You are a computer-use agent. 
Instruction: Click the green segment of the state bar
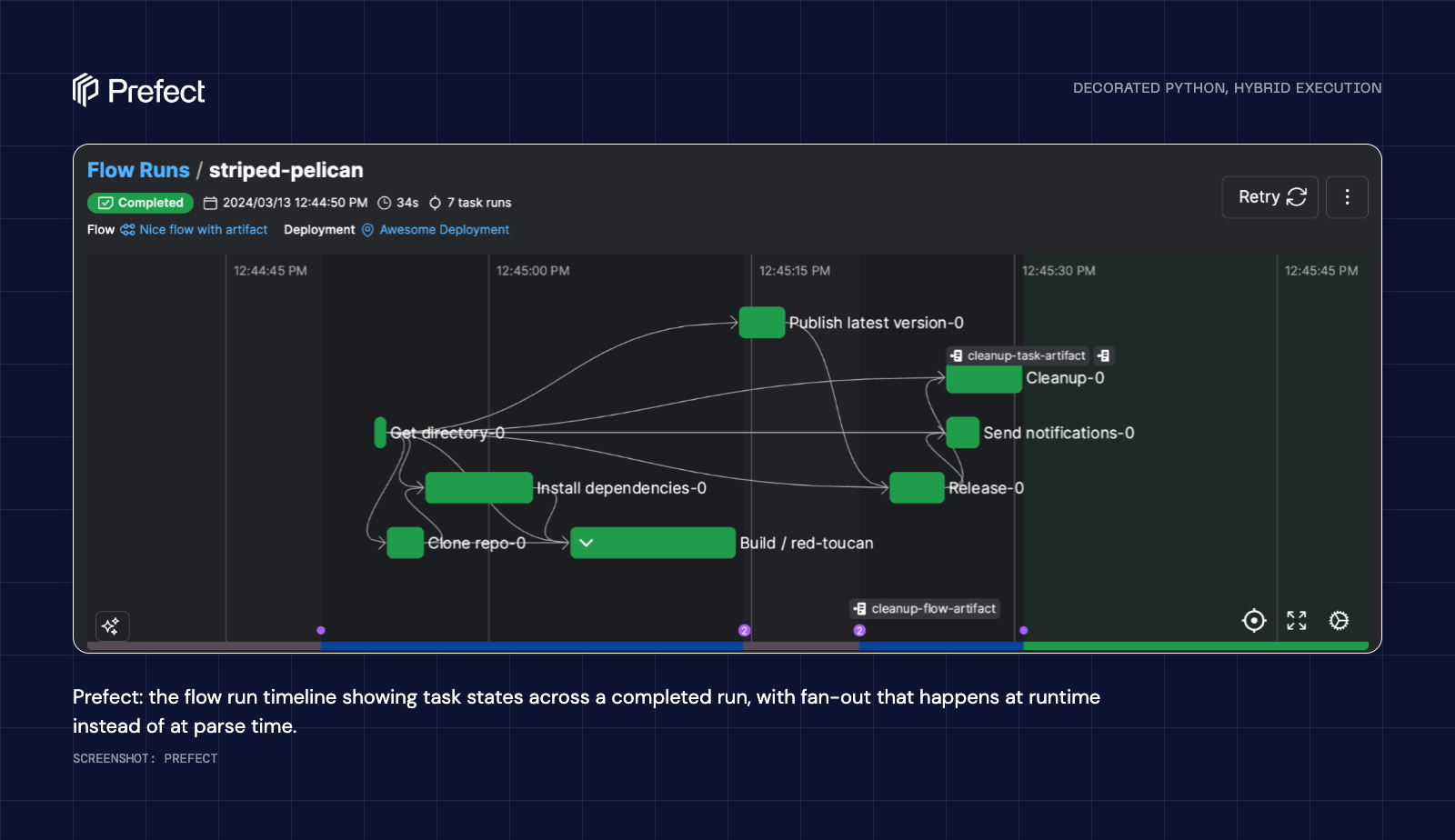pyautogui.click(x=1195, y=645)
